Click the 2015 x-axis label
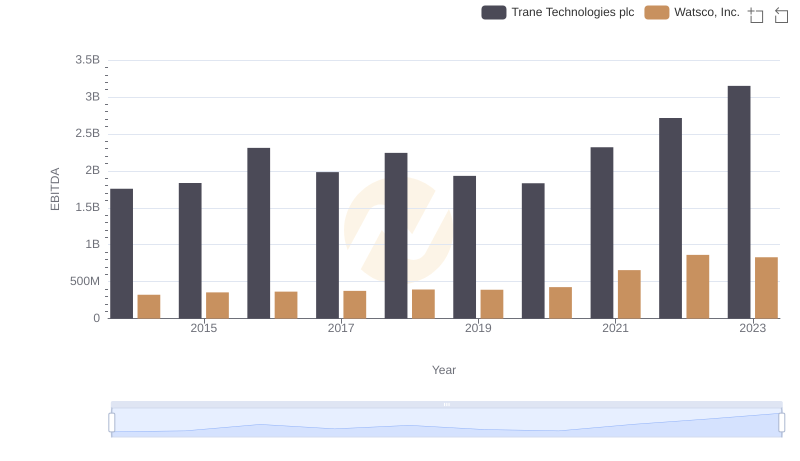Viewport: 800px width, 461px height. (x=204, y=328)
